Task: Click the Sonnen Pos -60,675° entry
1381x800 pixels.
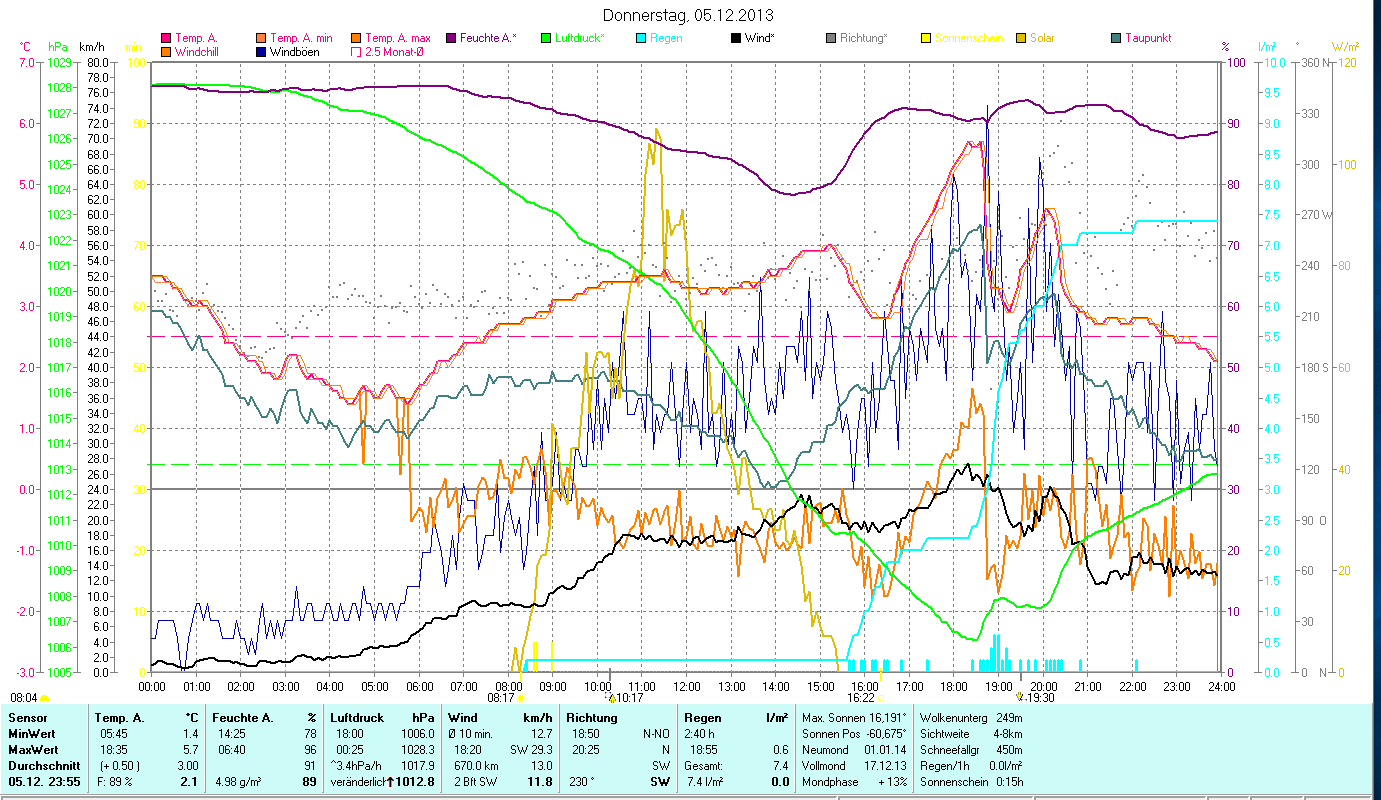Action: pyautogui.click(x=855, y=733)
